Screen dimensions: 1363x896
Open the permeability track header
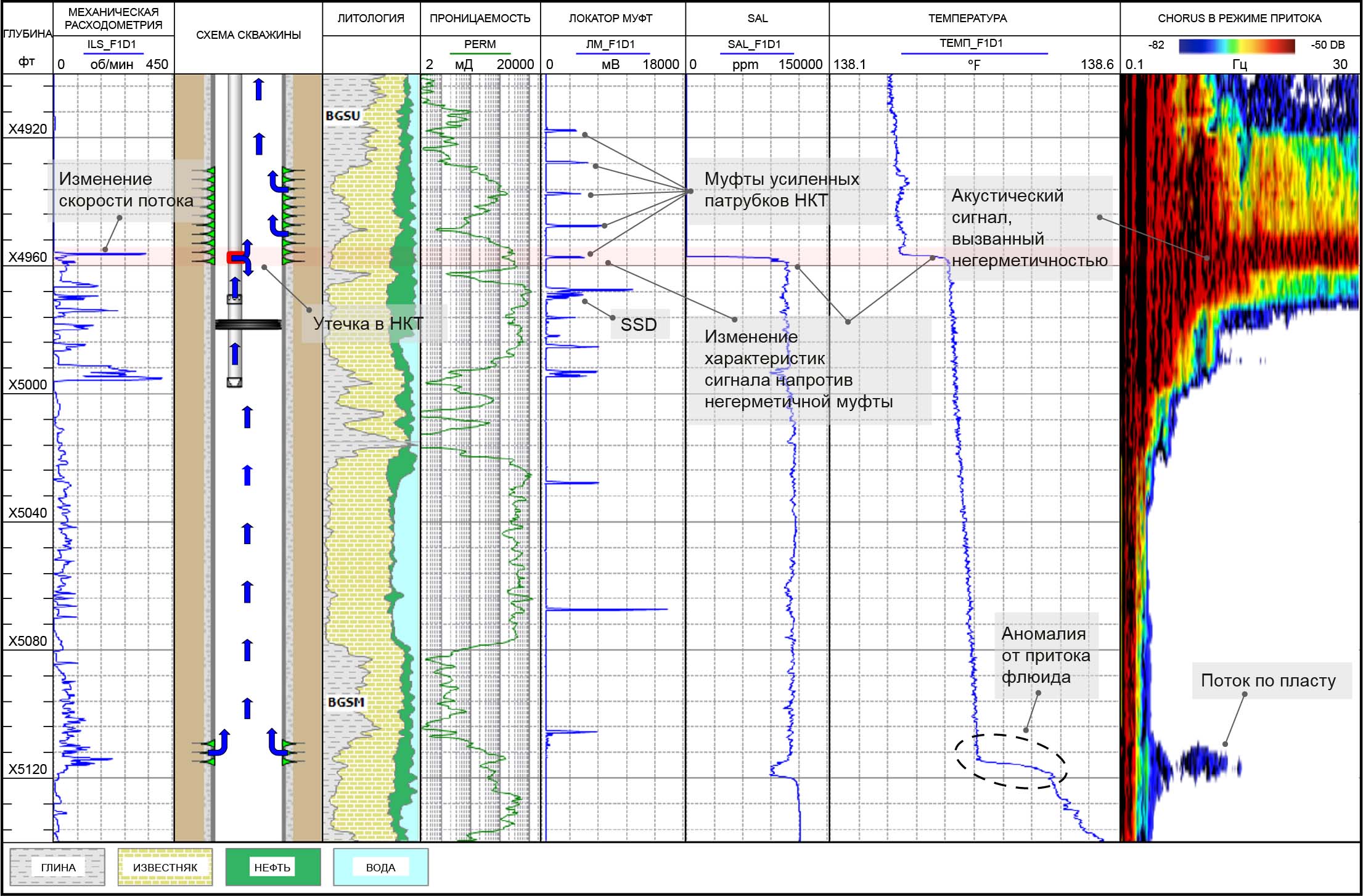pos(480,18)
